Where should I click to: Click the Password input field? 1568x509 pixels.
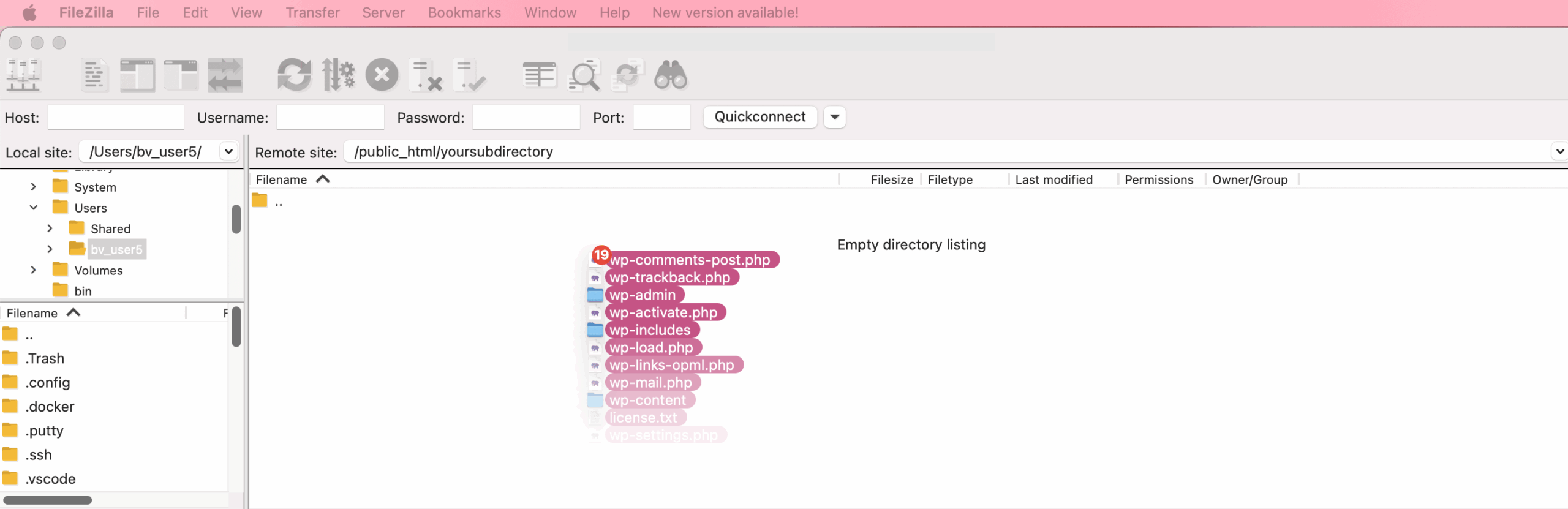point(526,117)
